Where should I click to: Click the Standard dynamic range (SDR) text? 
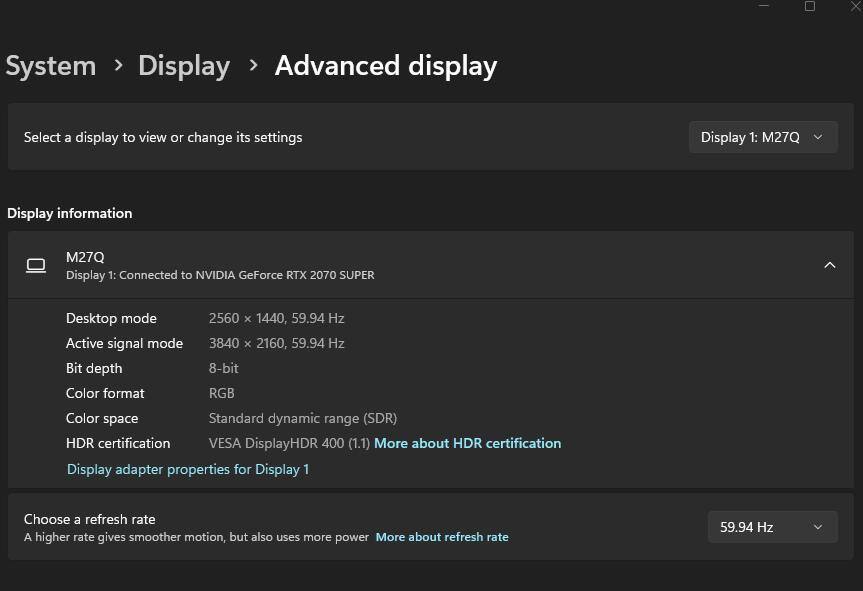coord(302,418)
